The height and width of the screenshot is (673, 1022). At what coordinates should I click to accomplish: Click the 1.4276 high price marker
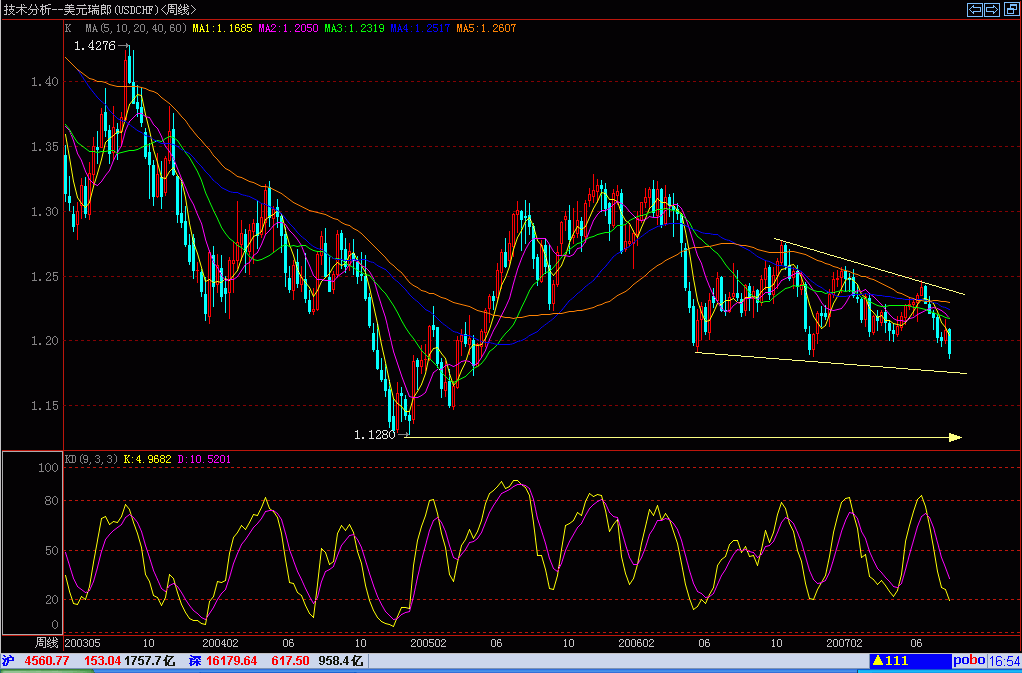click(96, 46)
